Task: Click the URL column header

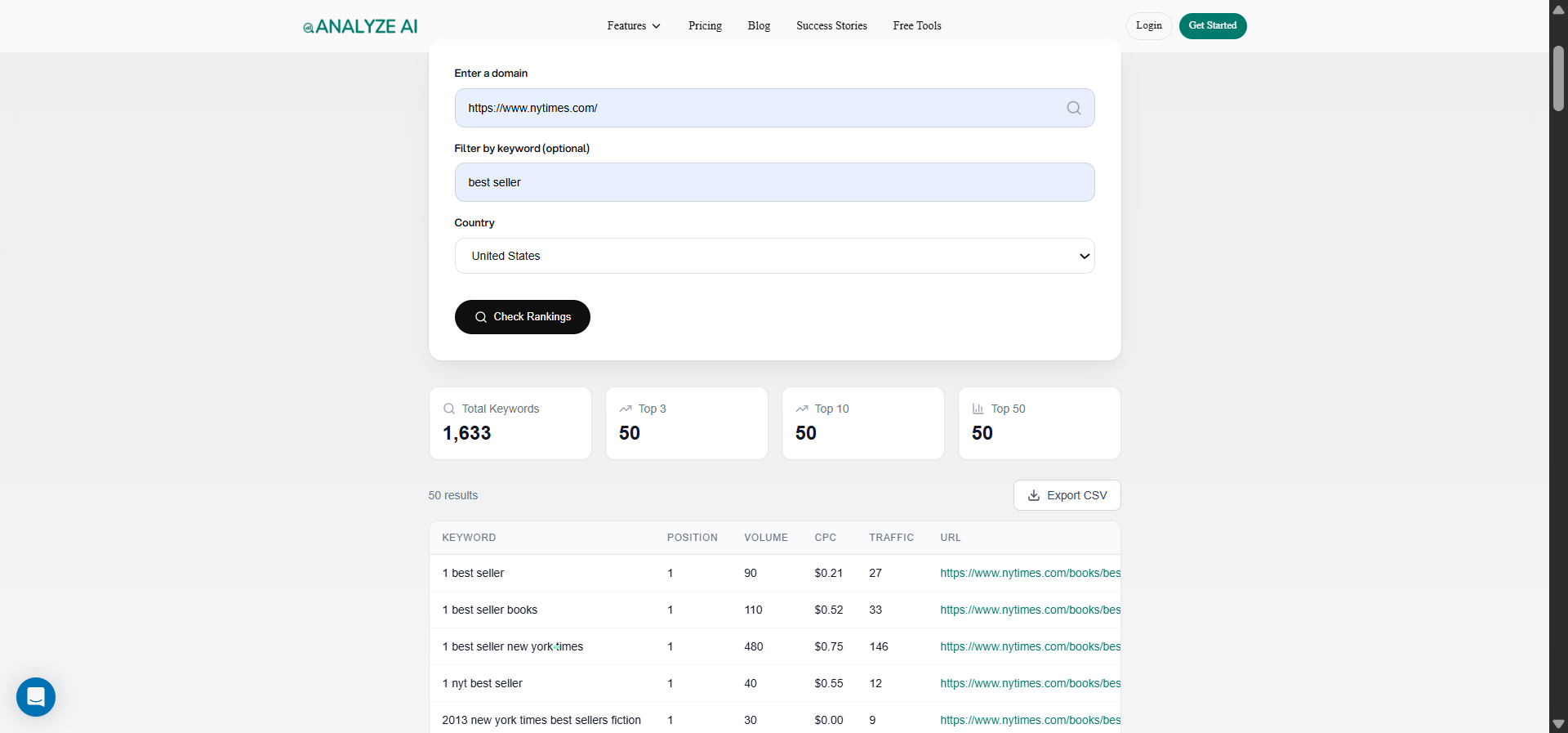Action: [x=951, y=538]
